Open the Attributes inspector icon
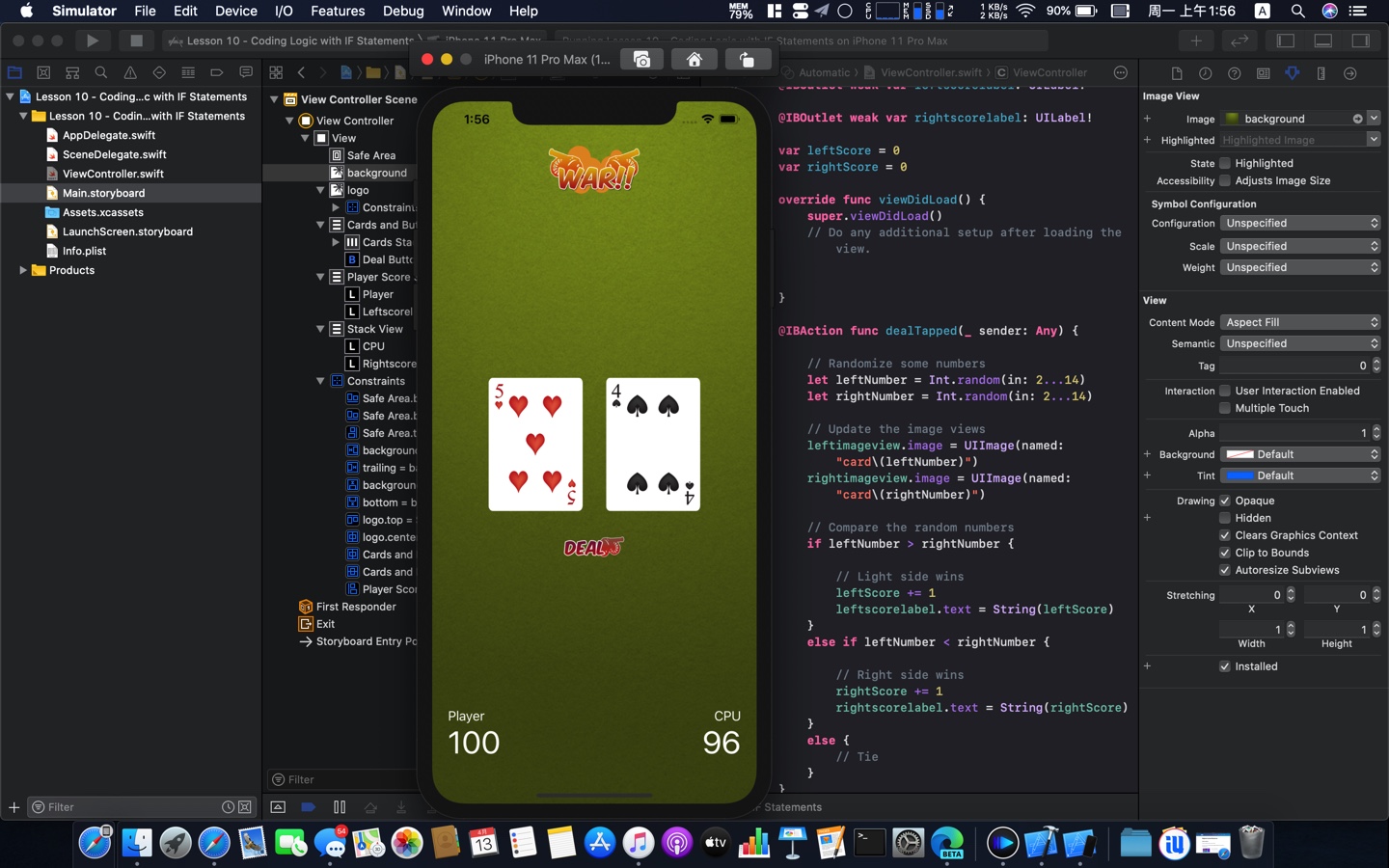The image size is (1389, 868). tap(1293, 73)
